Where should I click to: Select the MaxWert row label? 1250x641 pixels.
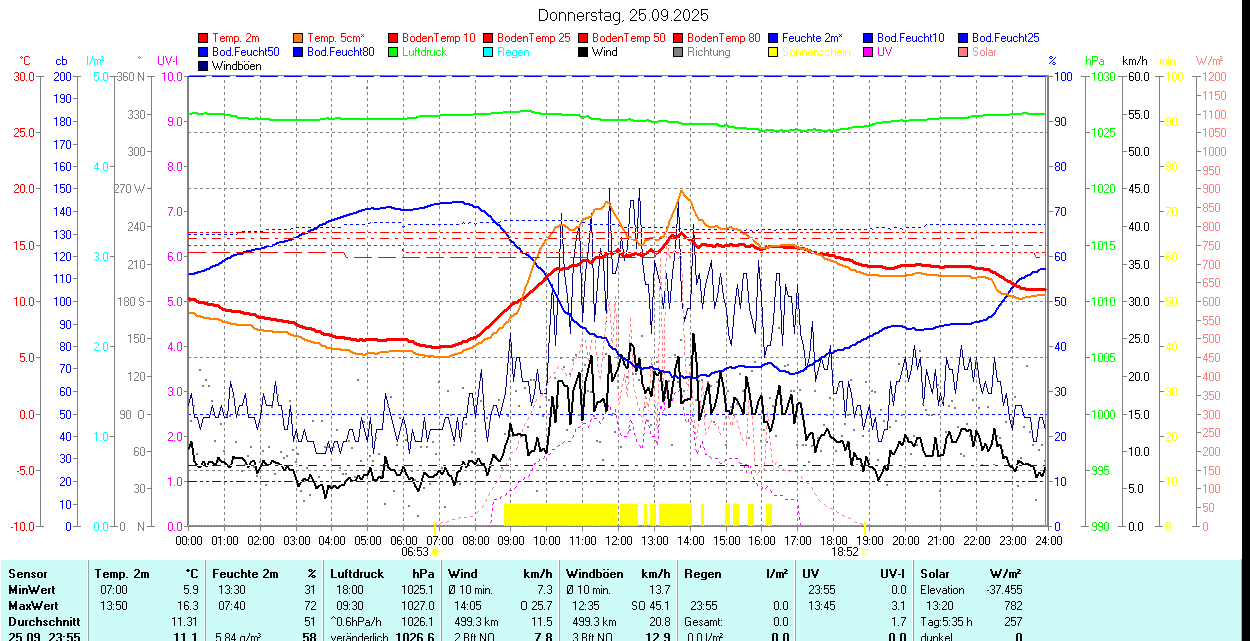tap(34, 606)
